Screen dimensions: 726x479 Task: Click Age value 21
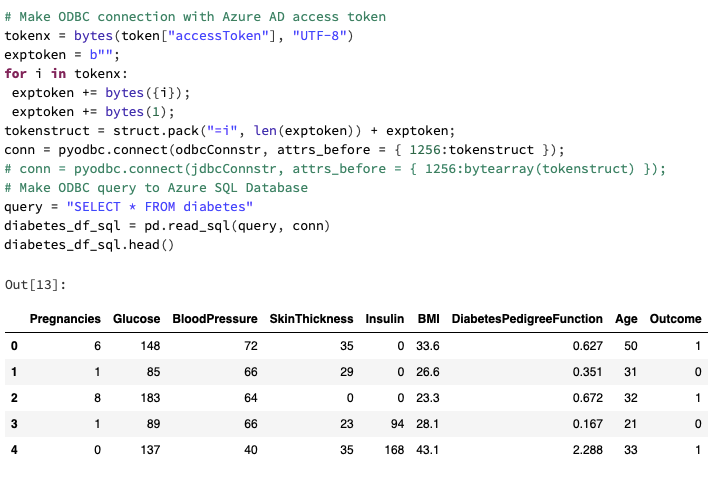pyautogui.click(x=631, y=423)
